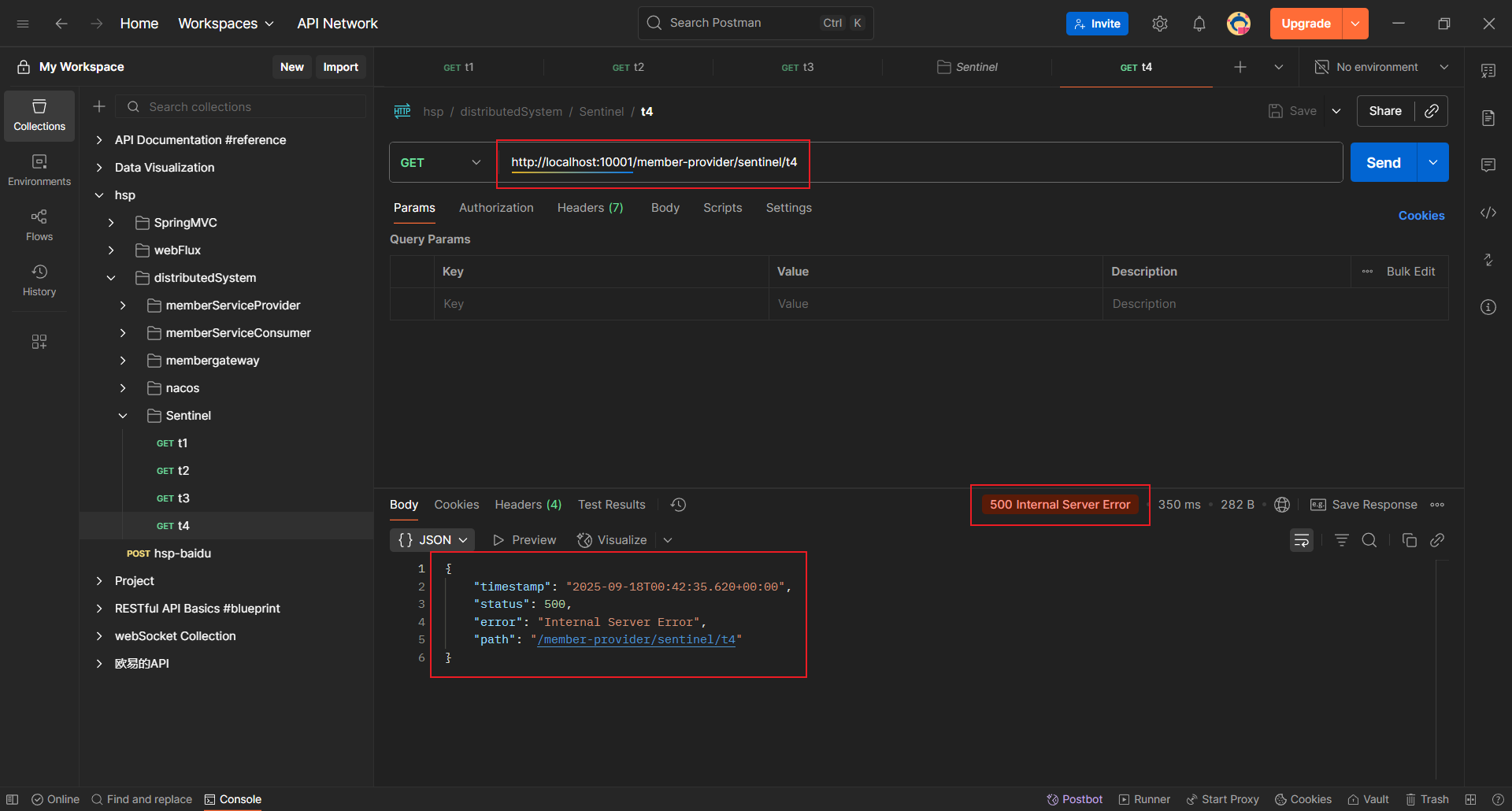Open the GET method dropdown

point(441,162)
